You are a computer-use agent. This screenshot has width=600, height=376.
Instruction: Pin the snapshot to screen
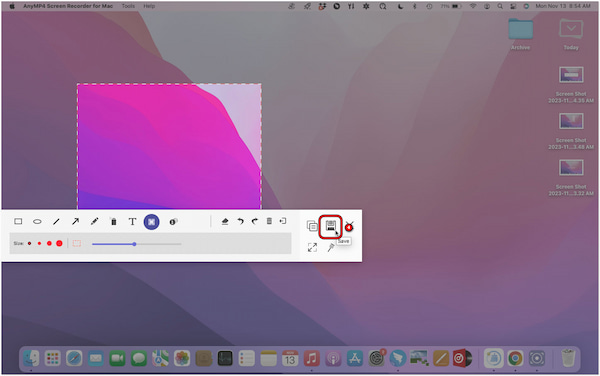pyautogui.click(x=331, y=247)
